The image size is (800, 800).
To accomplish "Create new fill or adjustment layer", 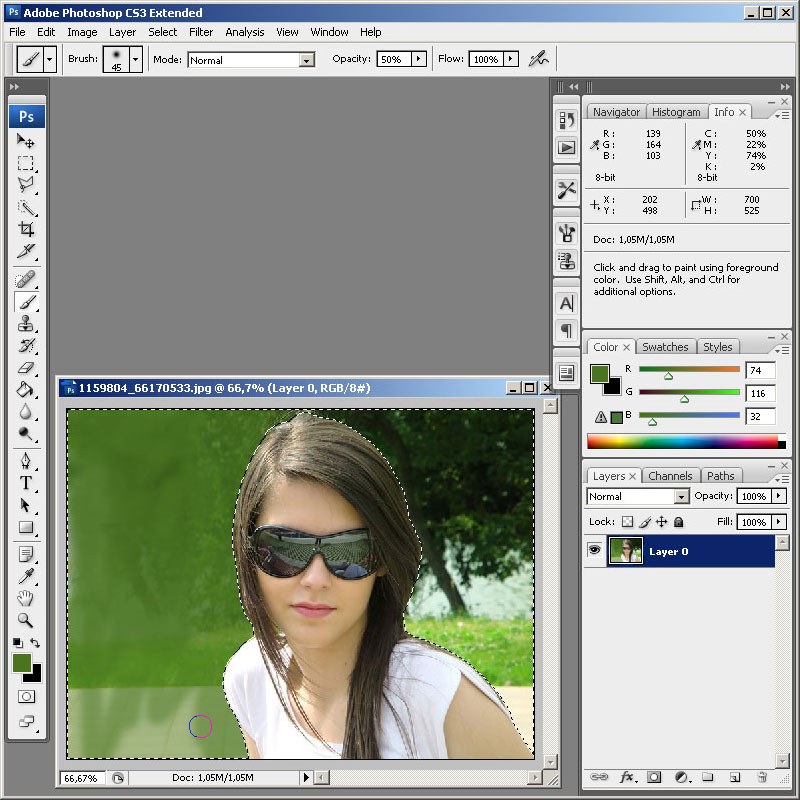I will click(x=682, y=778).
